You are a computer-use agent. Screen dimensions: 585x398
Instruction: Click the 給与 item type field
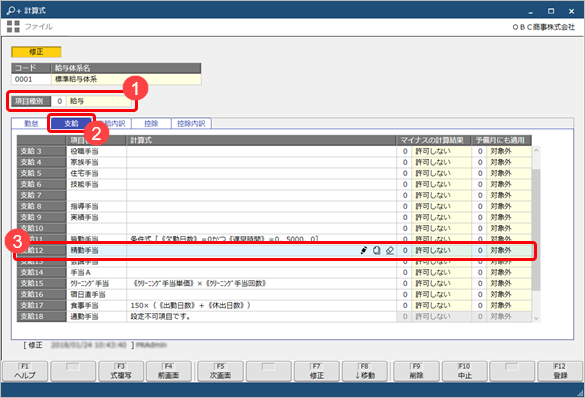click(99, 101)
